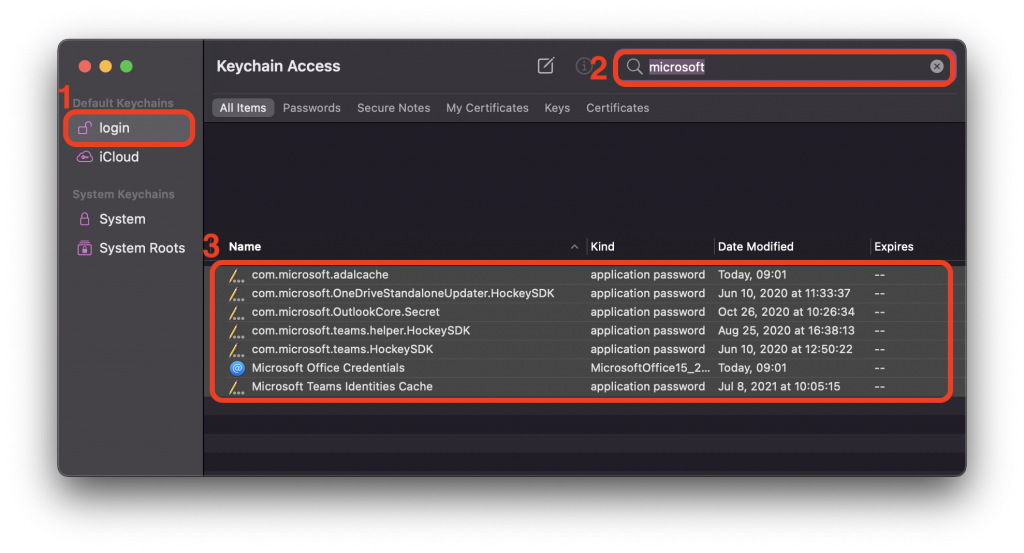Select the iCloud keychain cloud icon
1024x553 pixels.
[84, 157]
